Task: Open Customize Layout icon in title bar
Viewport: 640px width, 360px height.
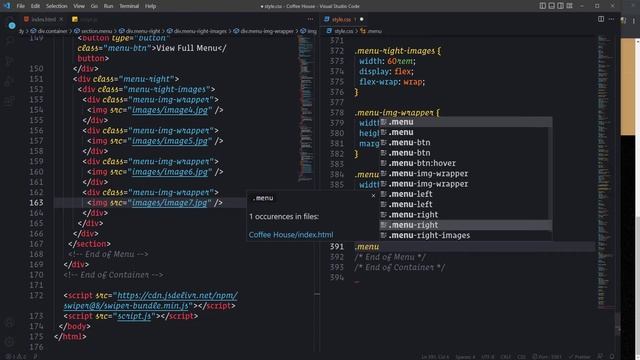Action: coord(569,6)
